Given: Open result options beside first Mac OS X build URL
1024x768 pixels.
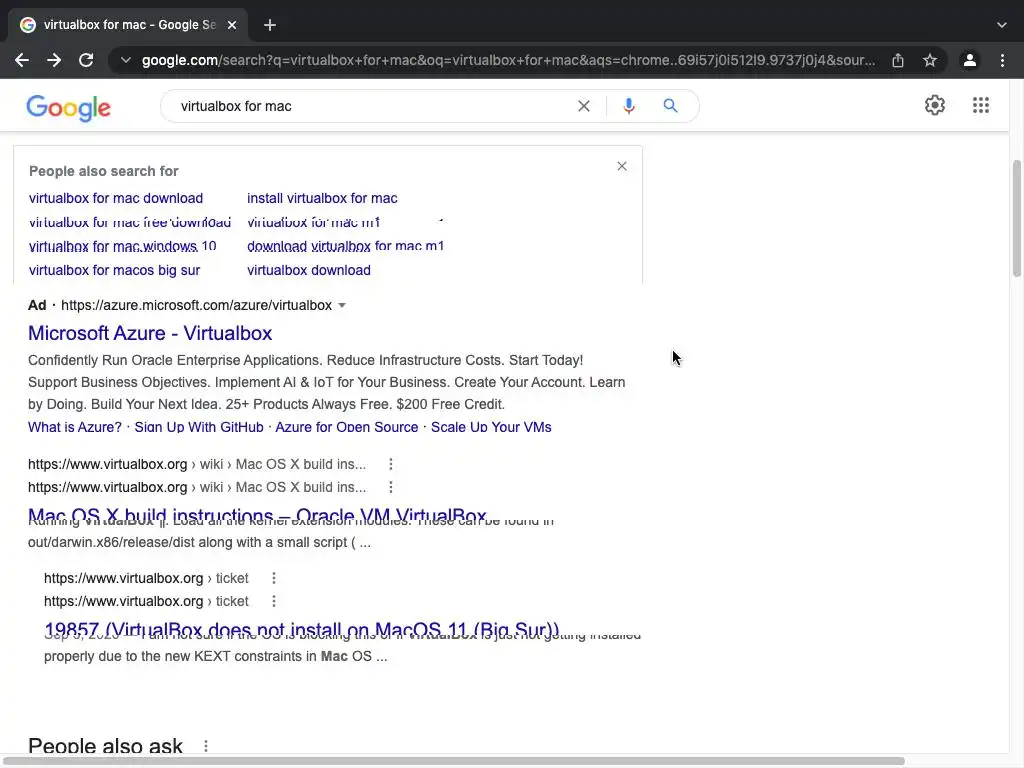Looking at the screenshot, I should (391, 464).
